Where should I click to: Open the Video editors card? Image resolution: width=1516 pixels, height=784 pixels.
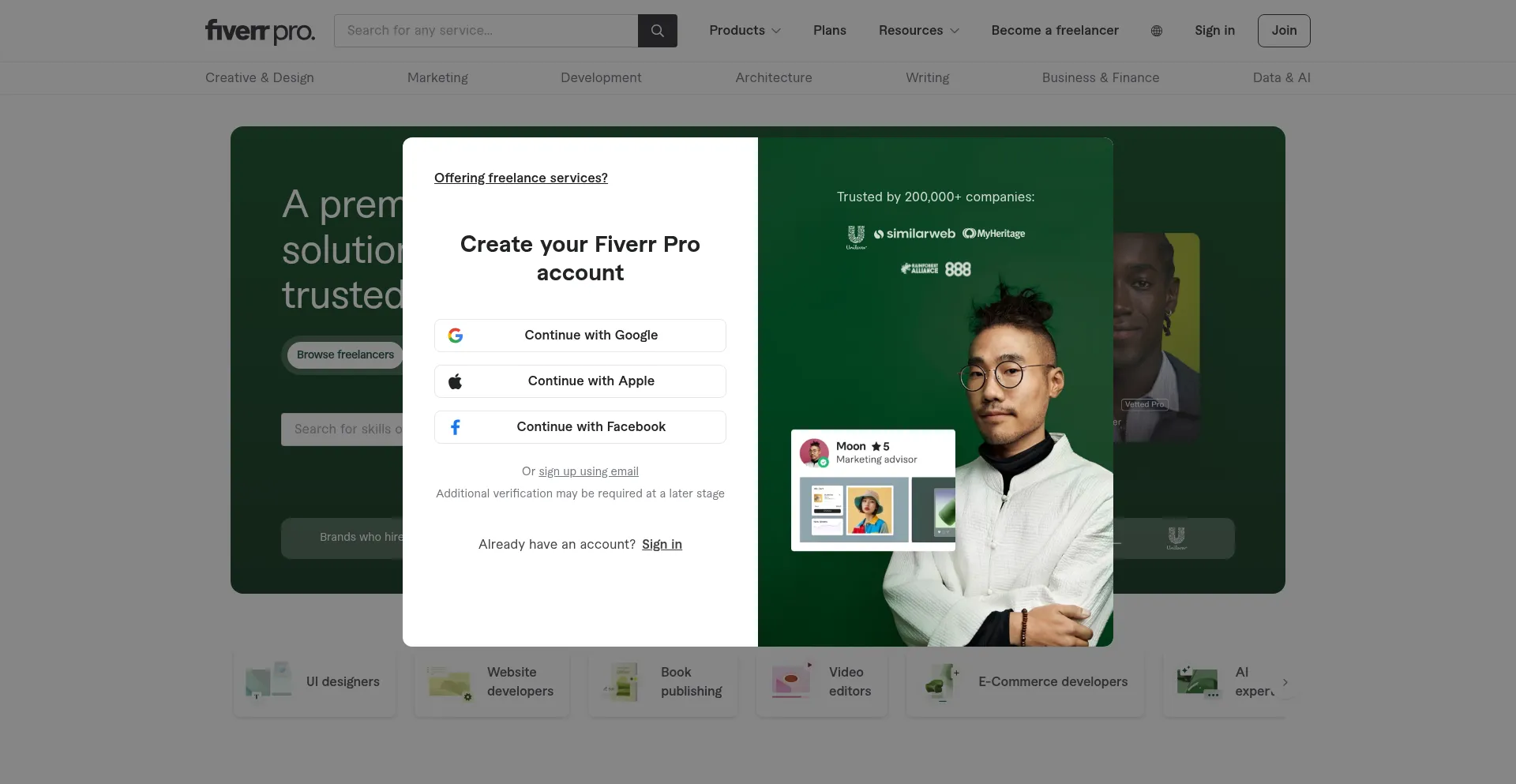tap(822, 682)
